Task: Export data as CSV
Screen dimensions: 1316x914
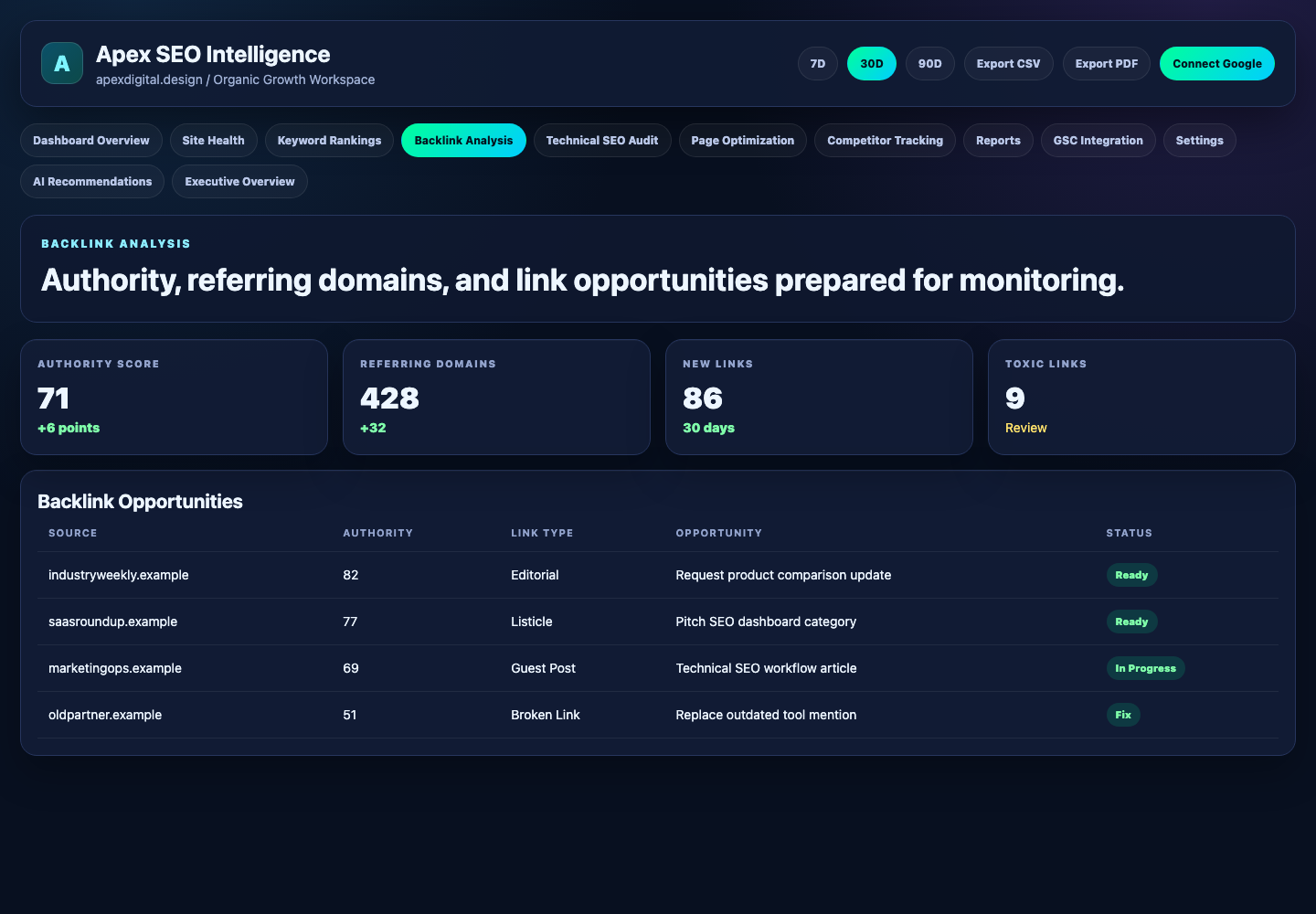Action: (x=1008, y=64)
